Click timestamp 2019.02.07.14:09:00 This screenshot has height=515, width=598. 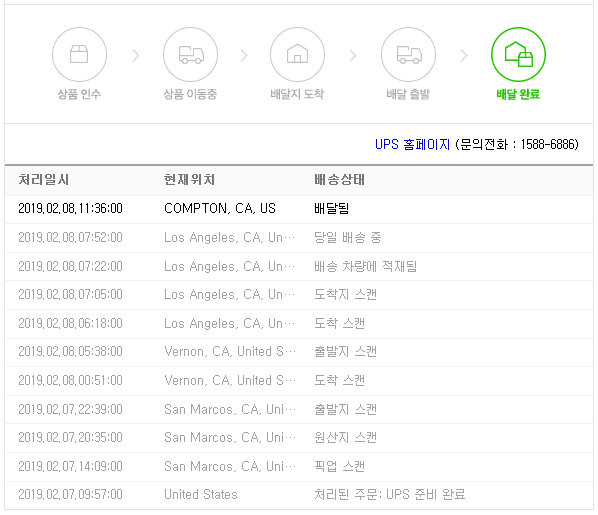click(71, 466)
